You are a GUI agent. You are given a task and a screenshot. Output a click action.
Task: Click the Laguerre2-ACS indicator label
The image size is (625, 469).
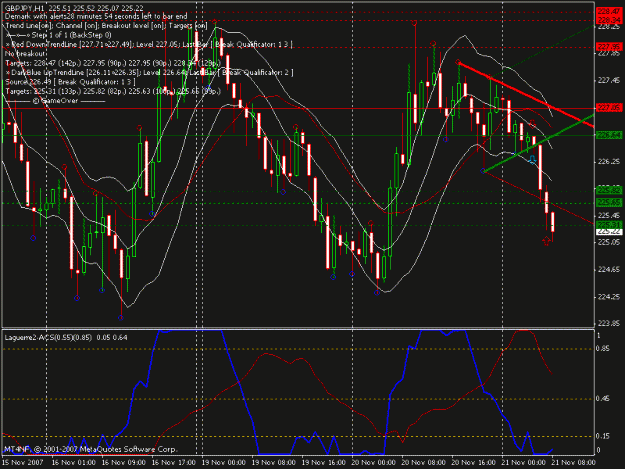(x=66, y=338)
